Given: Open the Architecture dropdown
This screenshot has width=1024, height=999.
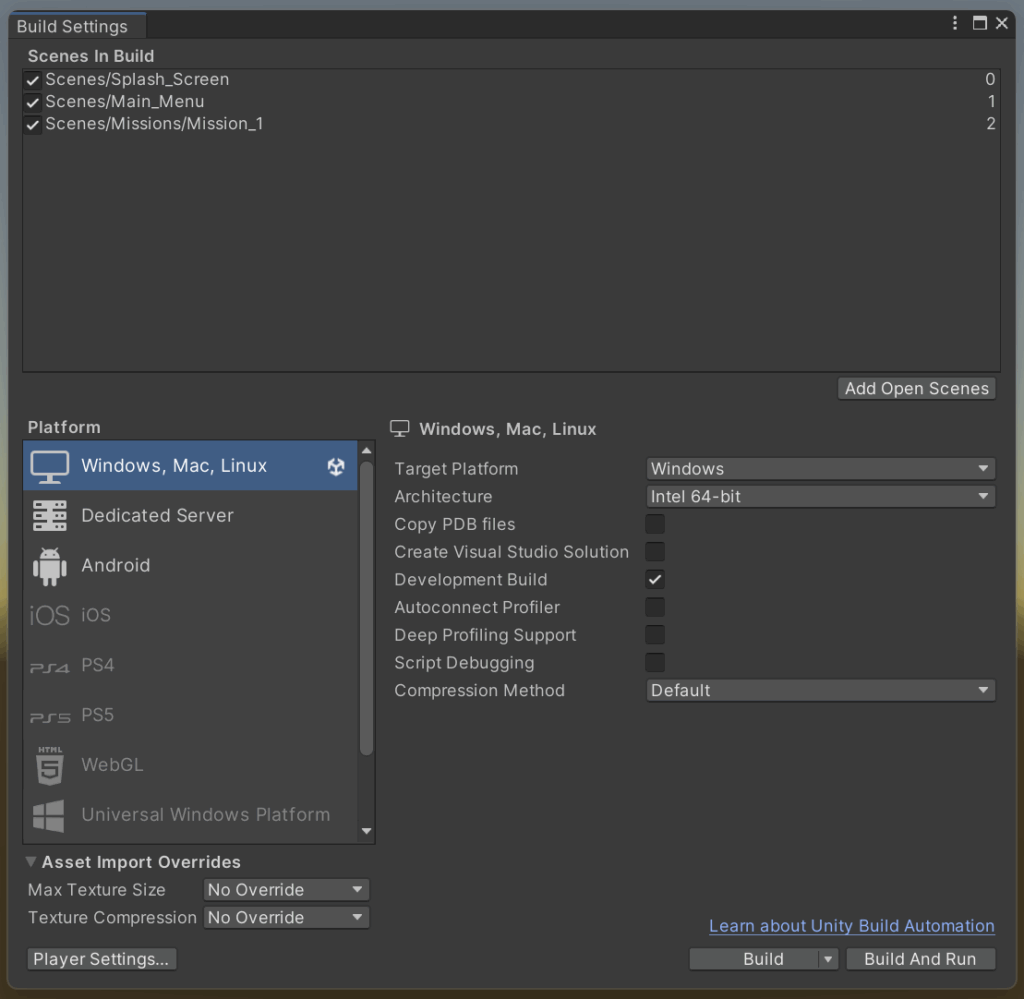Looking at the screenshot, I should tap(820, 496).
